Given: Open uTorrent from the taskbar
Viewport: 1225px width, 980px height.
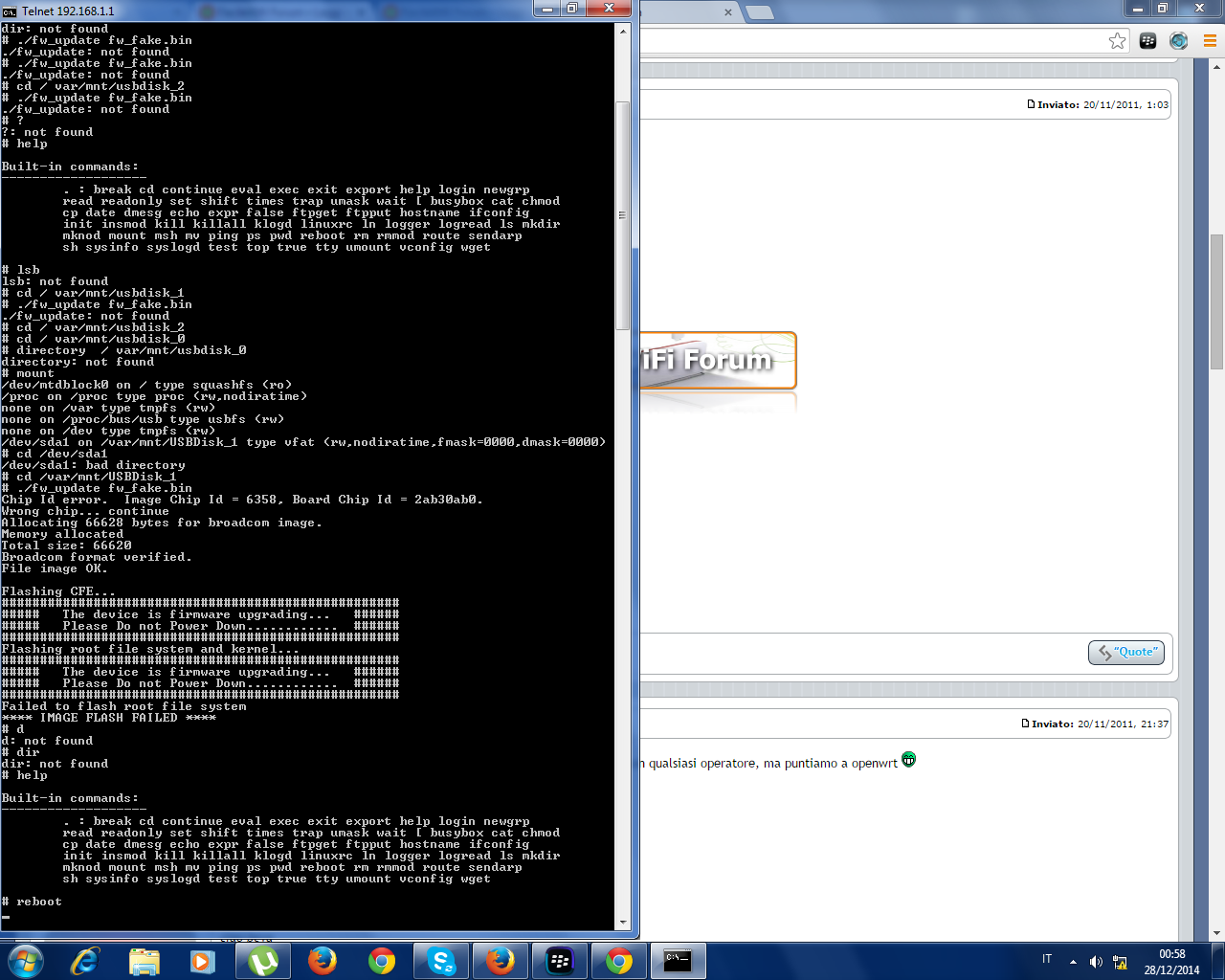Looking at the screenshot, I should (263, 961).
